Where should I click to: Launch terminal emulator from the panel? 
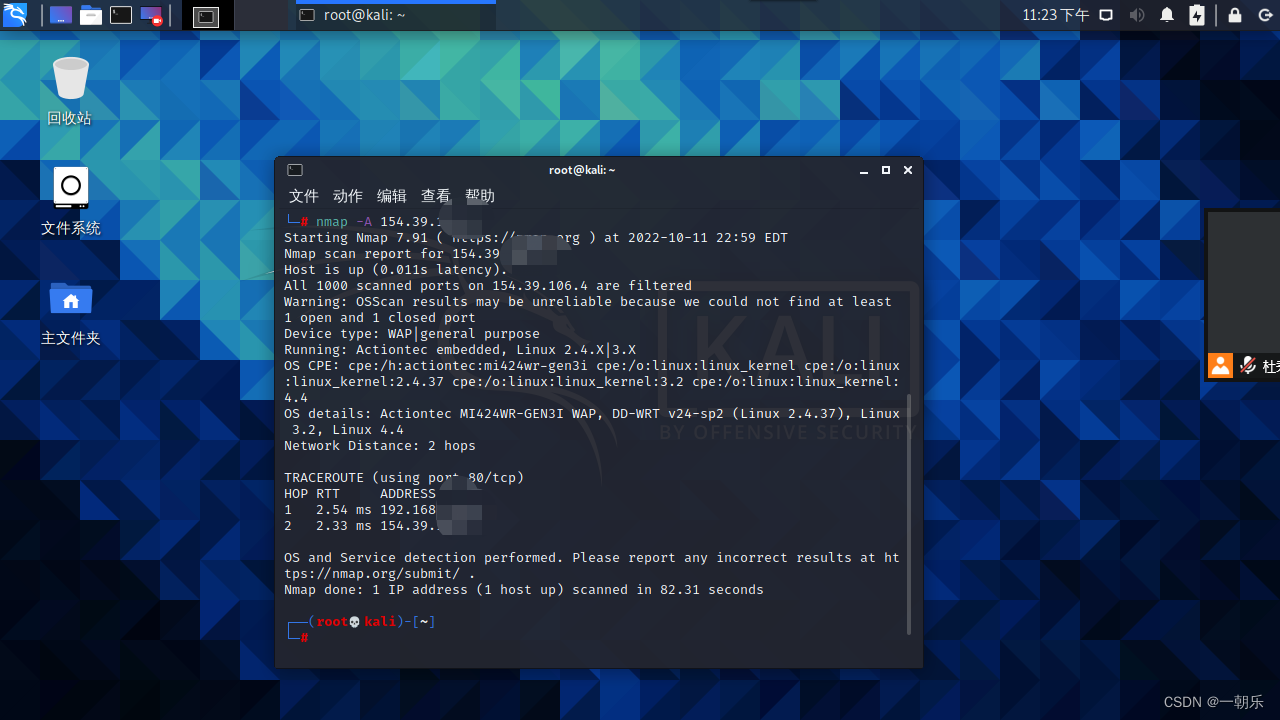(121, 15)
